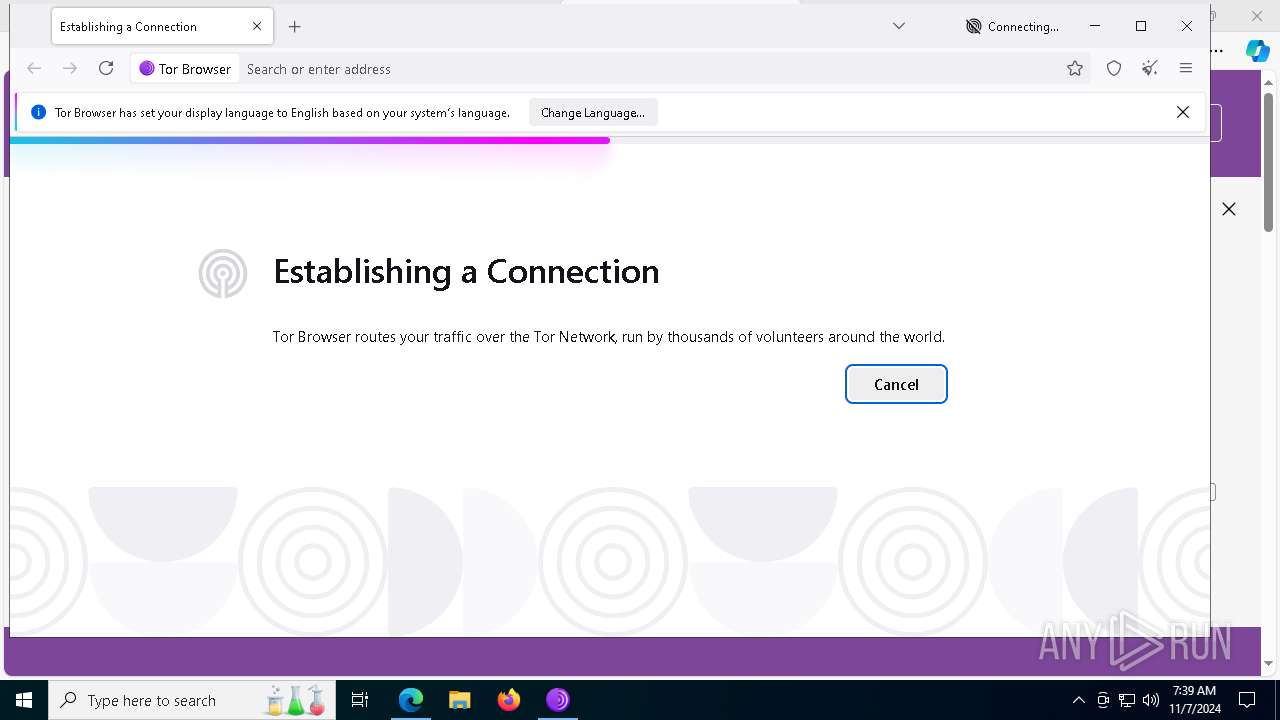The width and height of the screenshot is (1280, 720).
Task: Click the Forward navigation arrow
Action: [70, 68]
